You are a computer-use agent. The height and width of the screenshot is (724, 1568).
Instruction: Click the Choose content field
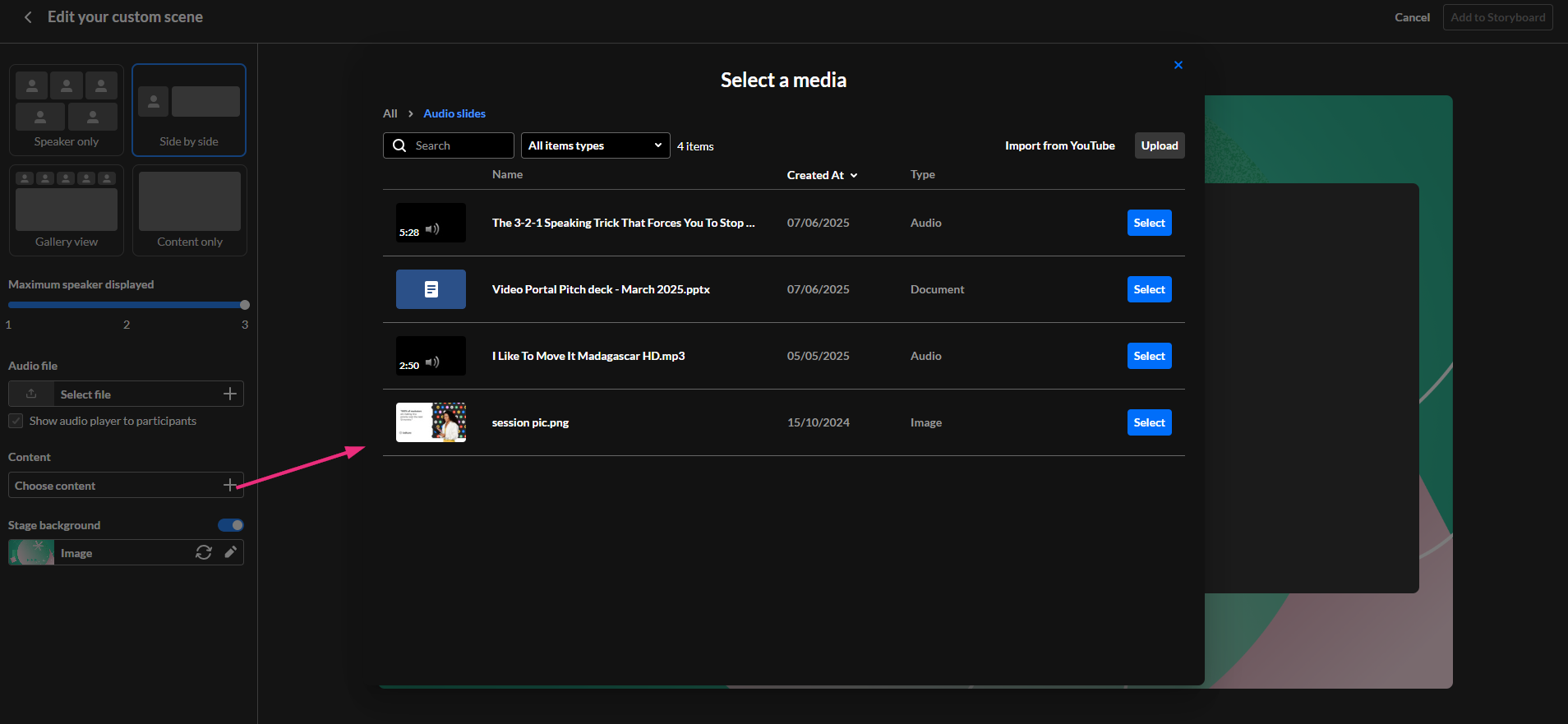pyautogui.click(x=126, y=485)
